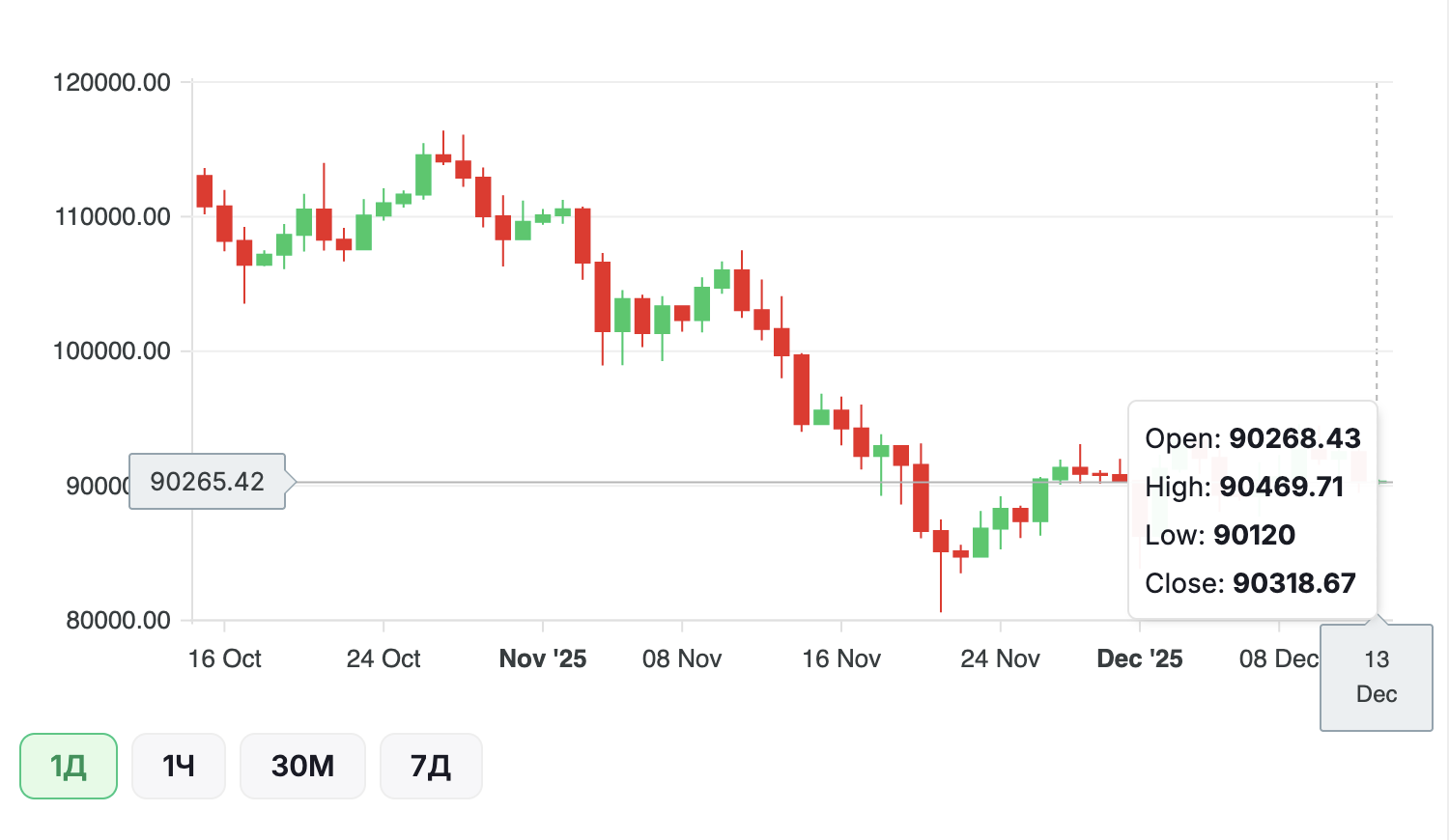Click the 13 Dec crosshair date tag
Viewport: 1449px width, 840px height.
[1377, 677]
